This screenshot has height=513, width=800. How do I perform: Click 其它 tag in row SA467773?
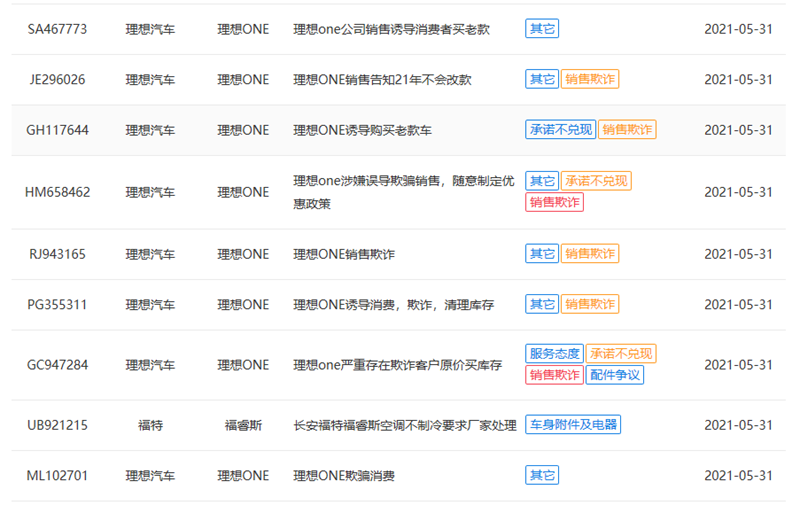[542, 29]
